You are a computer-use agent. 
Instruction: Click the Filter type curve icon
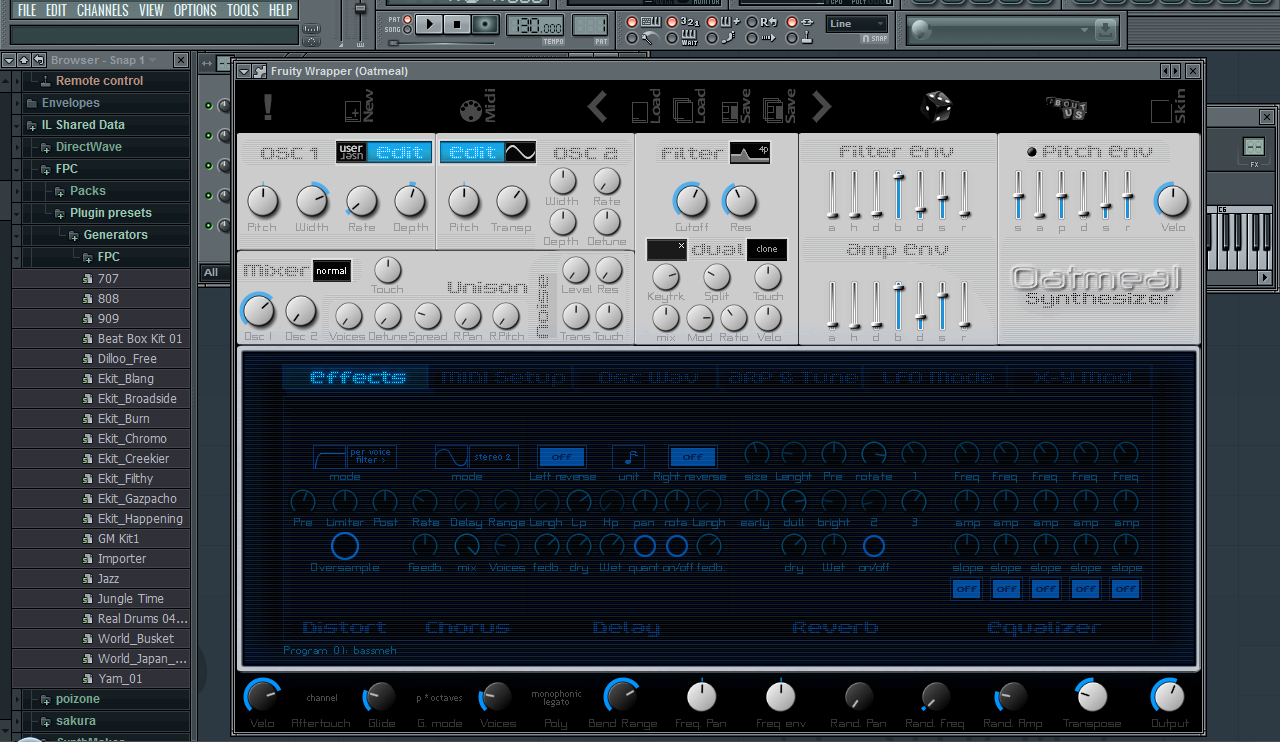(x=750, y=153)
